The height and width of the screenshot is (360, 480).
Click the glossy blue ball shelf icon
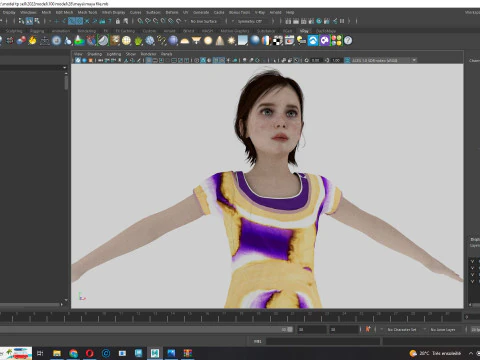pos(255,41)
